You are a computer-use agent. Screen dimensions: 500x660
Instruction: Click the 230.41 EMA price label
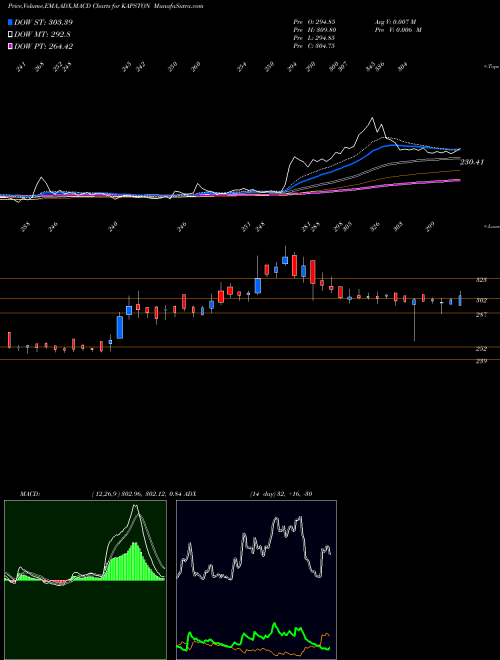[472, 162]
